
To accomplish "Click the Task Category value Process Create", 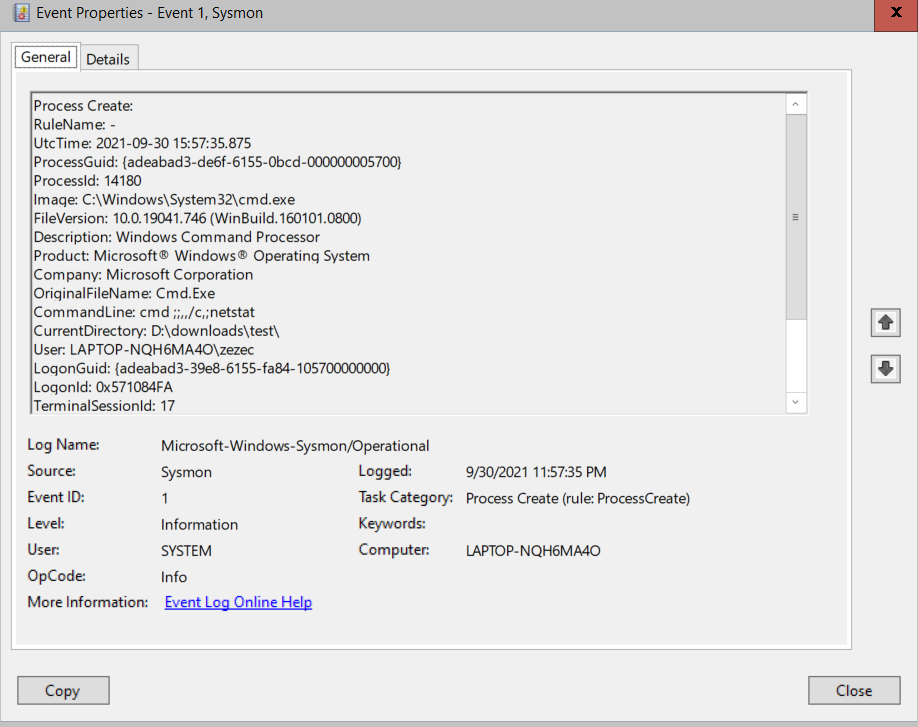I will (578, 499).
